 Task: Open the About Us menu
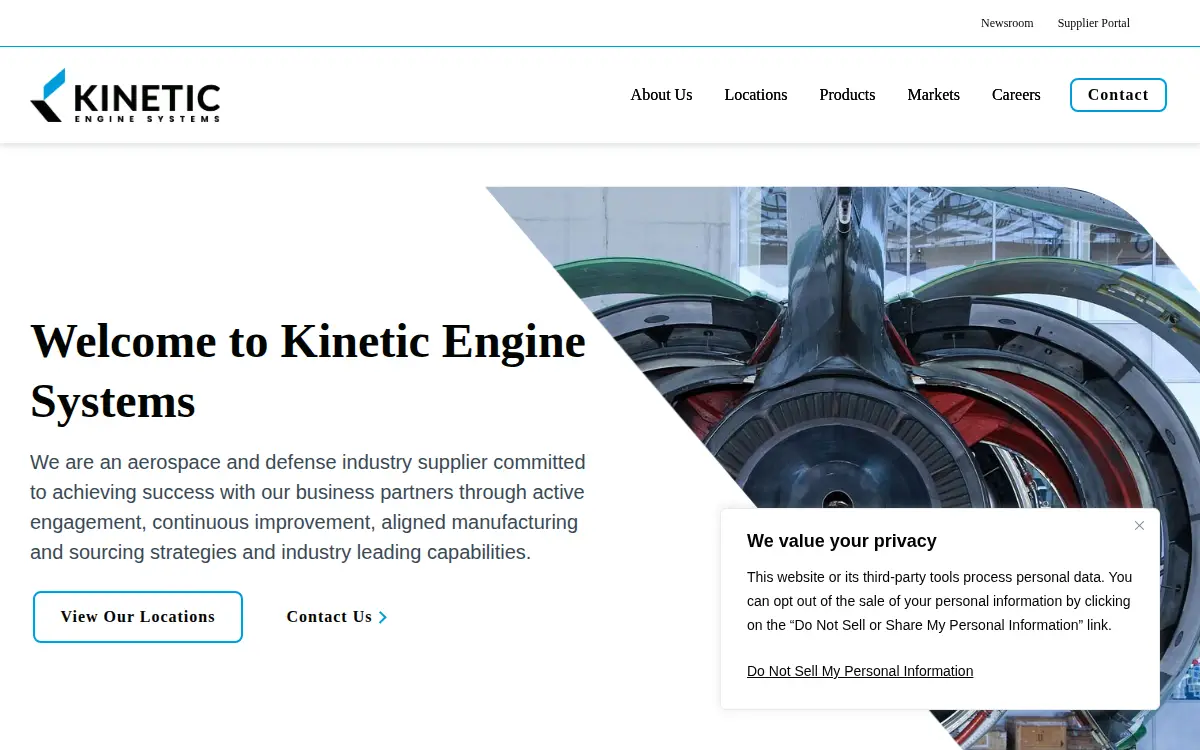point(661,95)
